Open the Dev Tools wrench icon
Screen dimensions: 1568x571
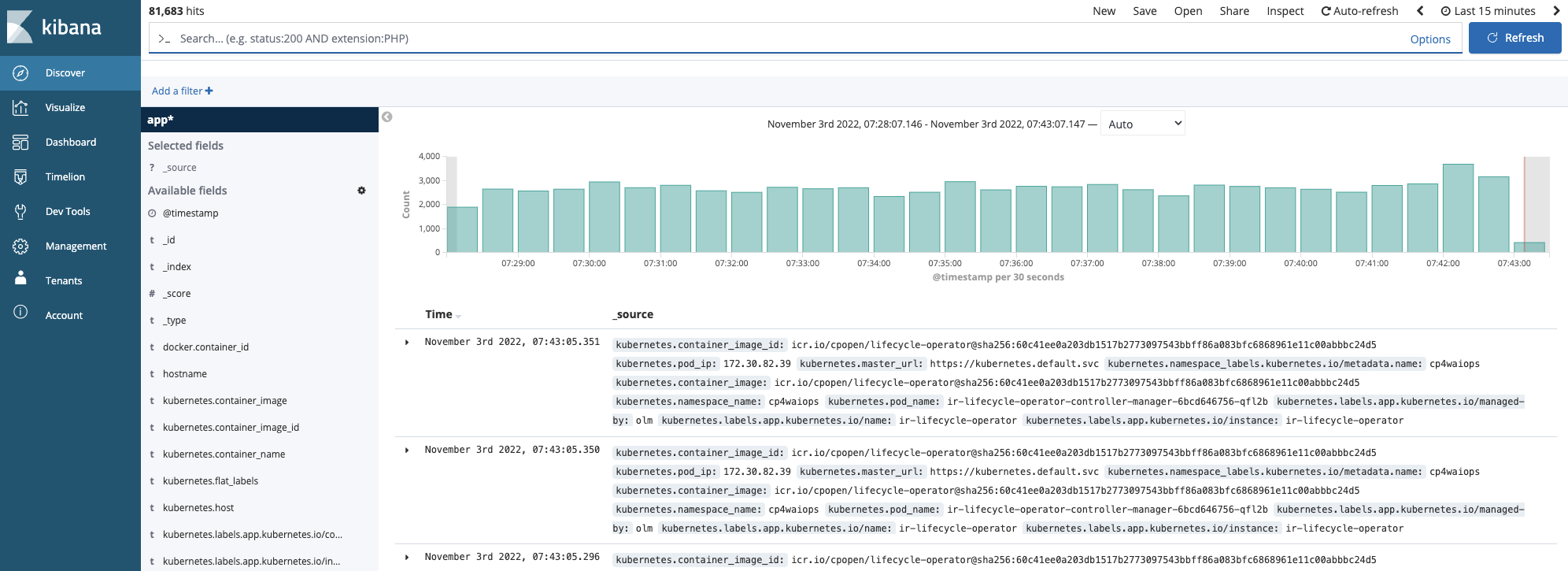click(20, 212)
